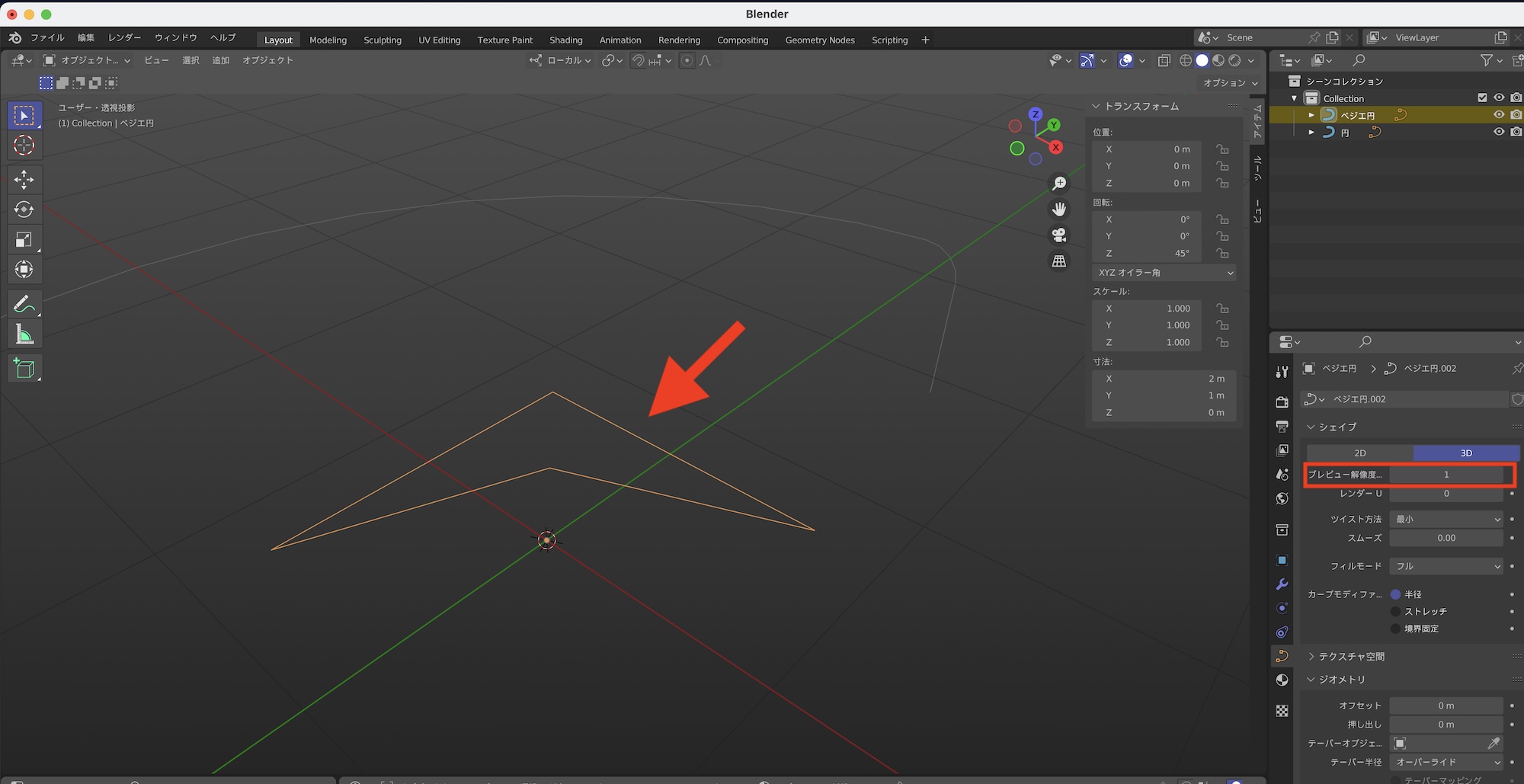Open the curve object data properties tab
Screen dimensions: 1524x784
[1282, 656]
